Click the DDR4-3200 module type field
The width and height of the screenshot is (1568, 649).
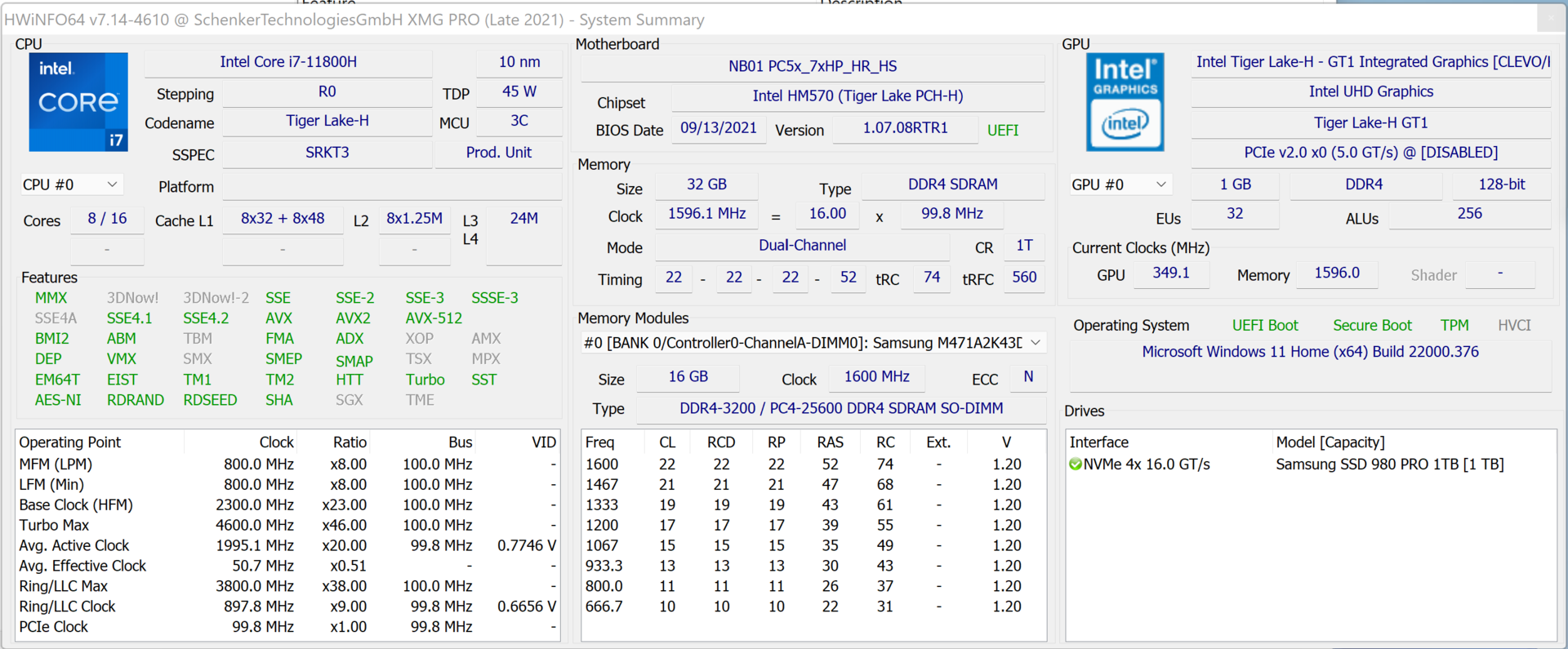click(840, 408)
